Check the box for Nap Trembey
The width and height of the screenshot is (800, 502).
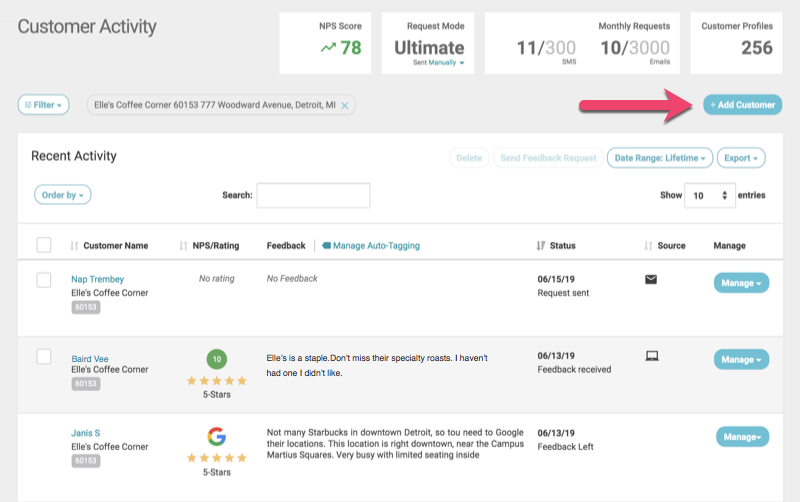tap(44, 280)
